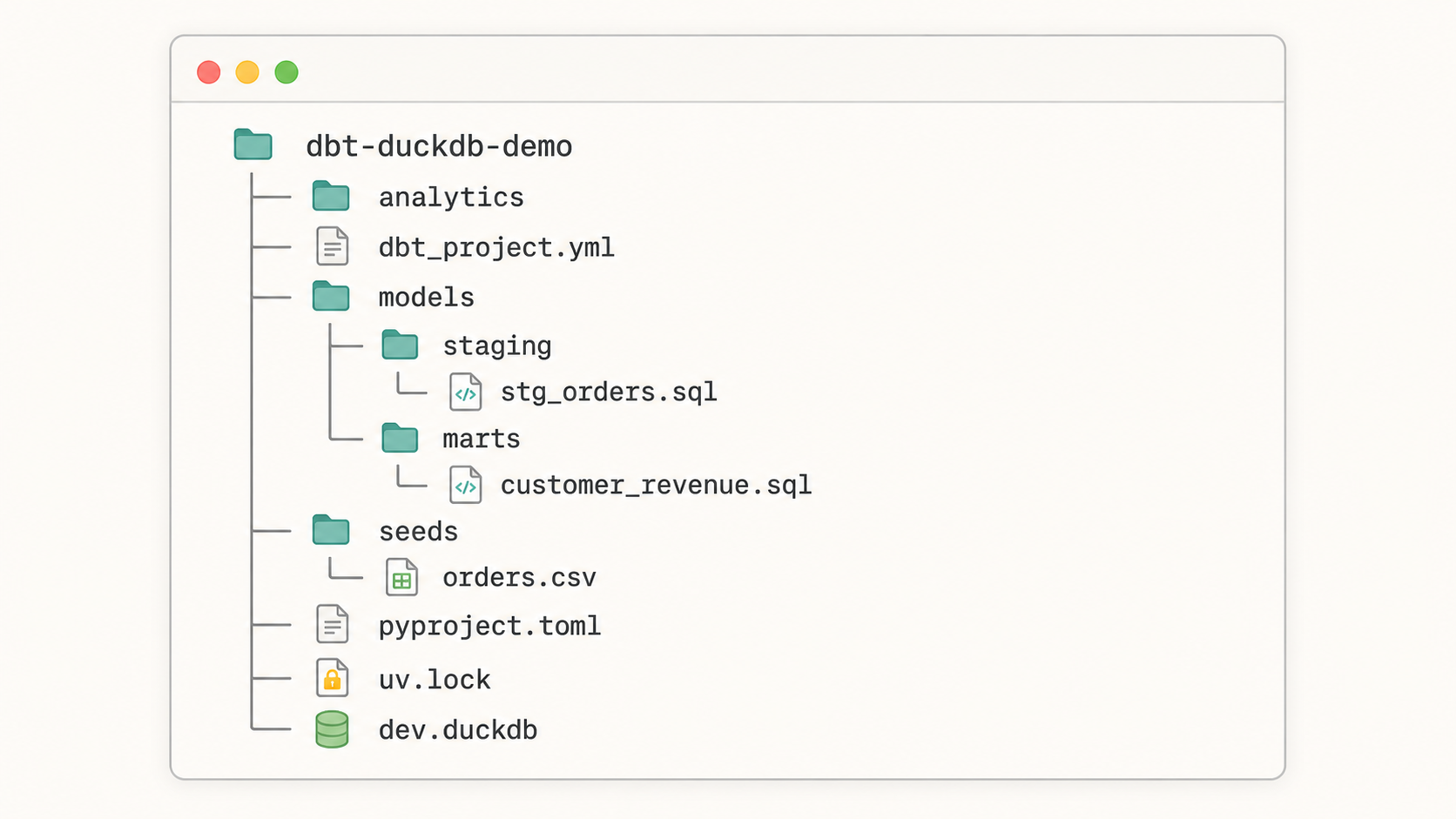Image resolution: width=1456 pixels, height=819 pixels.
Task: Maximize window with green button
Action: tap(286, 72)
